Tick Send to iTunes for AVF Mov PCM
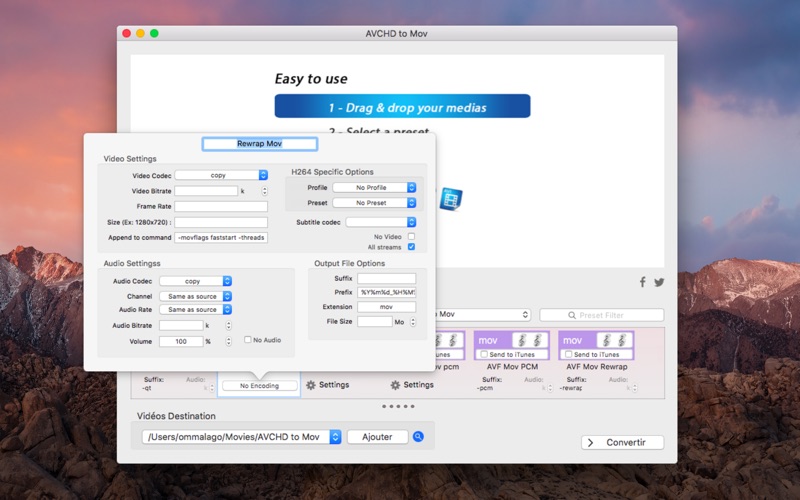This screenshot has height=500, width=800. click(484, 354)
